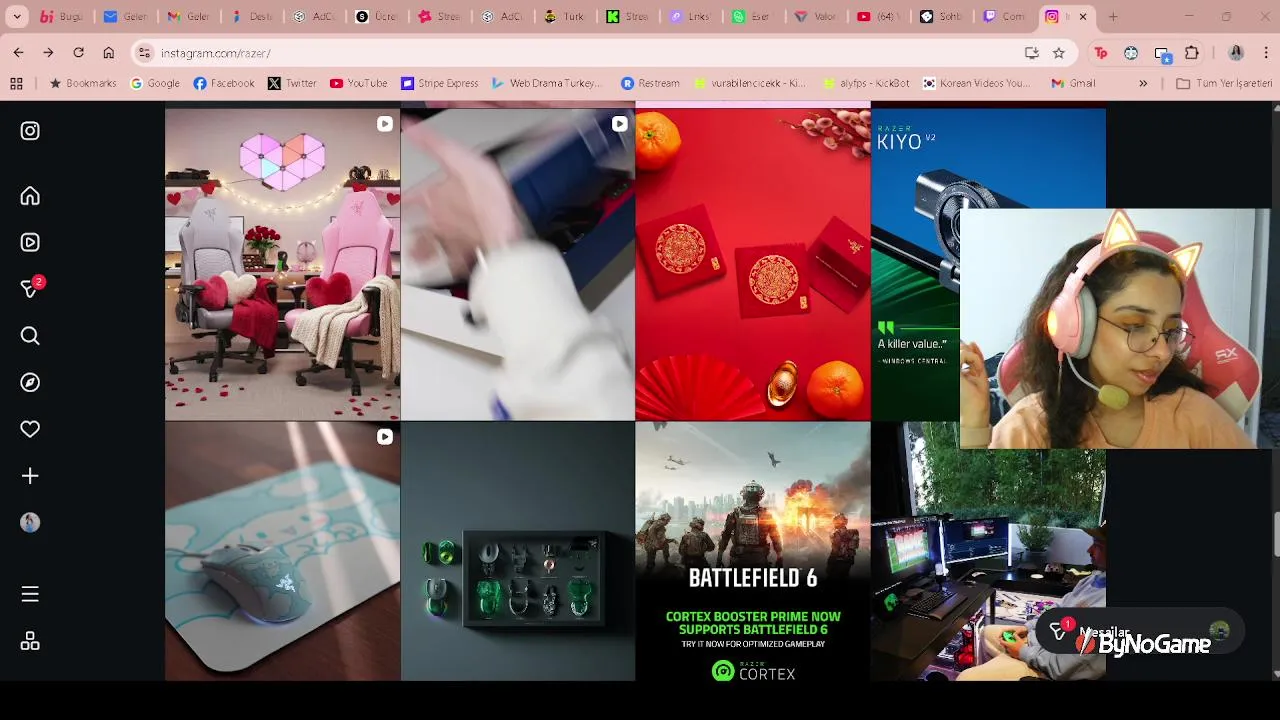Open Chrome menu three dots
The height and width of the screenshot is (720, 1280).
pos(1266,53)
